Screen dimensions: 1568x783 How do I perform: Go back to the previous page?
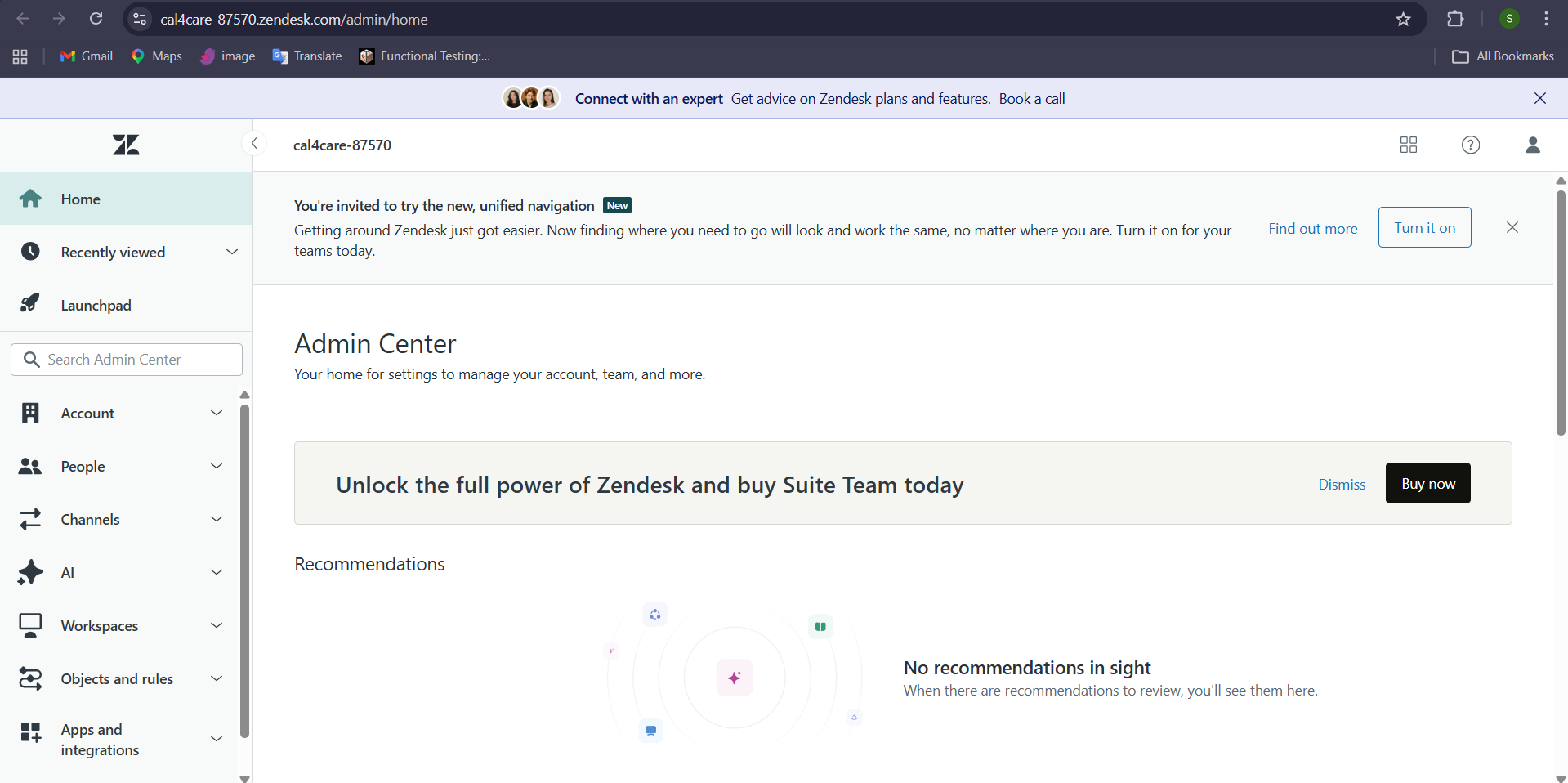click(23, 19)
